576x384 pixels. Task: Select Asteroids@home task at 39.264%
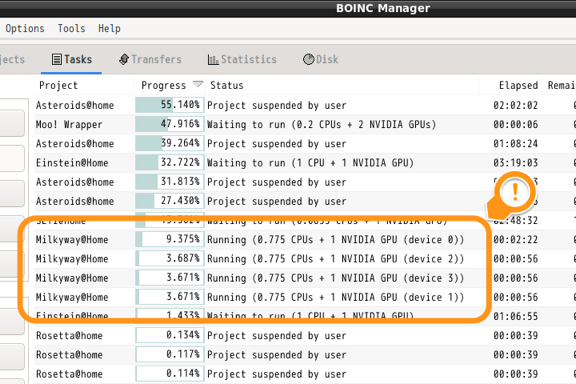pos(305,143)
